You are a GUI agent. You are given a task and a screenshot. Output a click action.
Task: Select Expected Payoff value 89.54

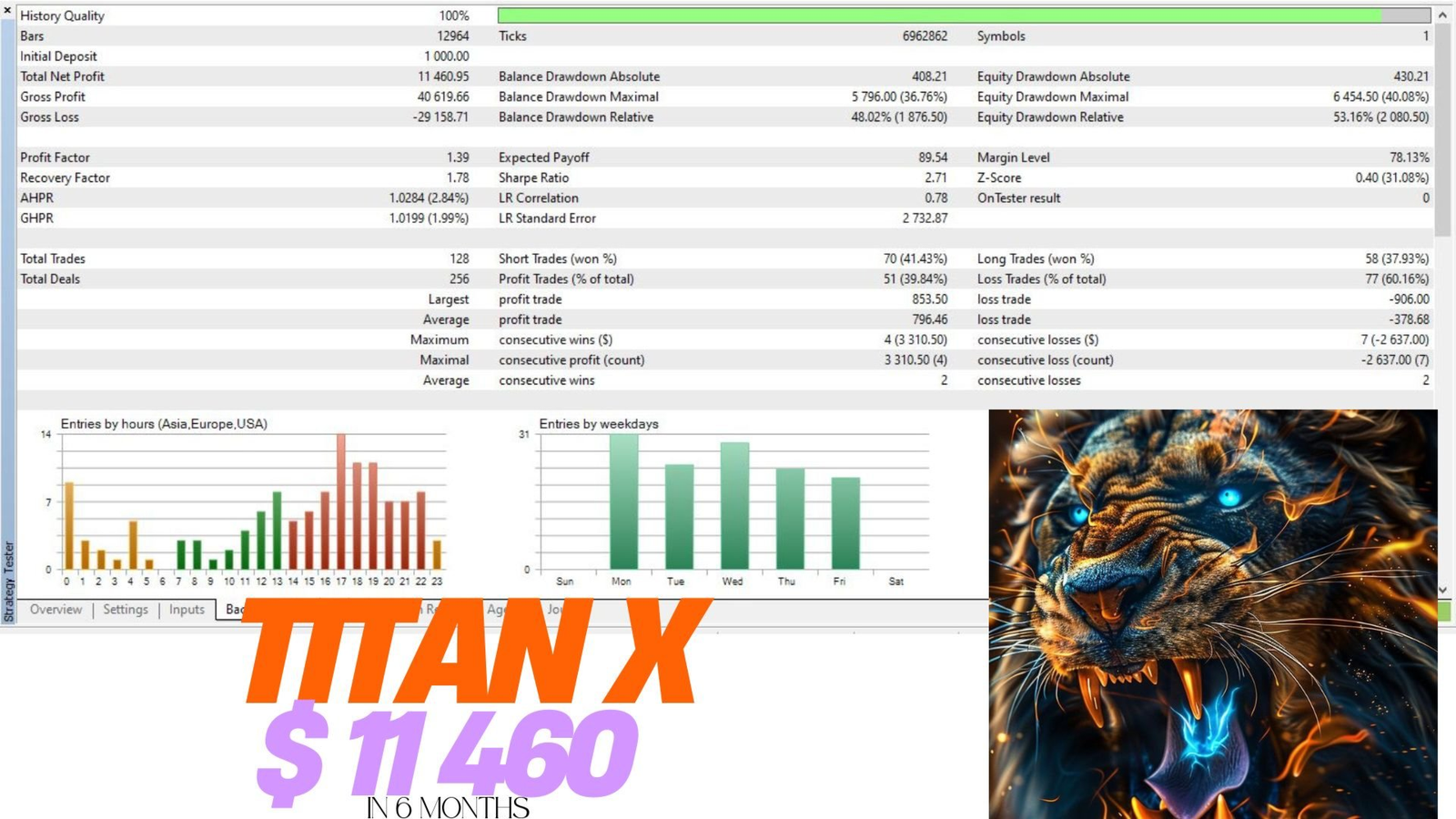pos(933,157)
